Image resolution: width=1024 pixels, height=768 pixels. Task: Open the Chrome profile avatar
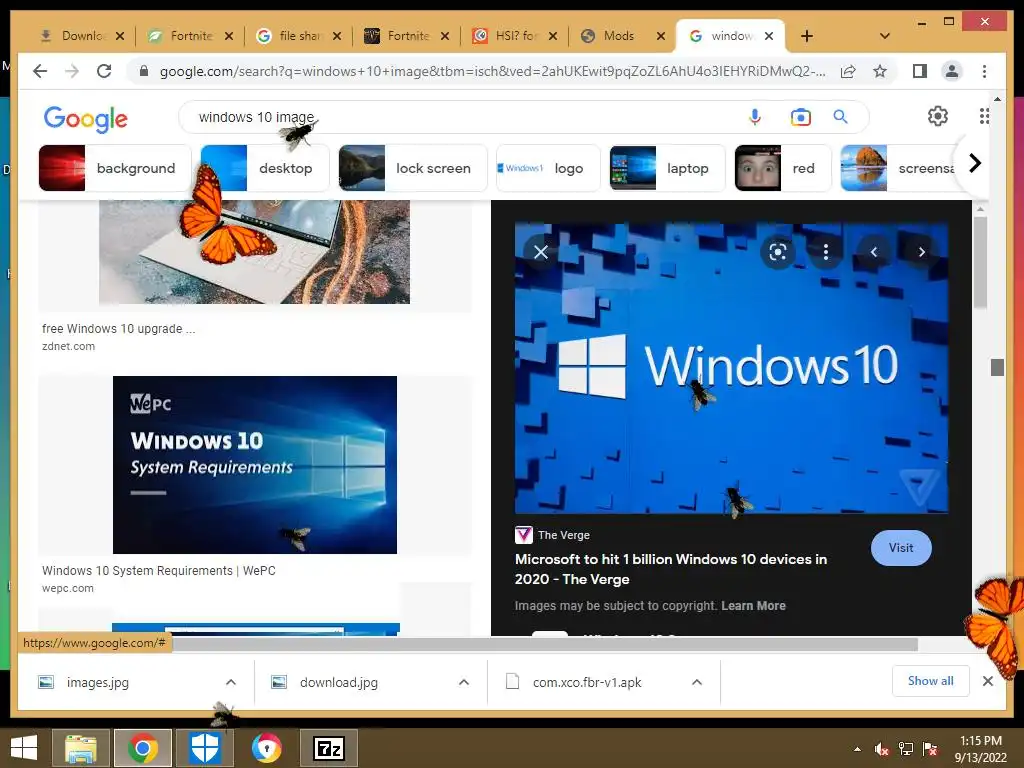pyautogui.click(x=952, y=71)
